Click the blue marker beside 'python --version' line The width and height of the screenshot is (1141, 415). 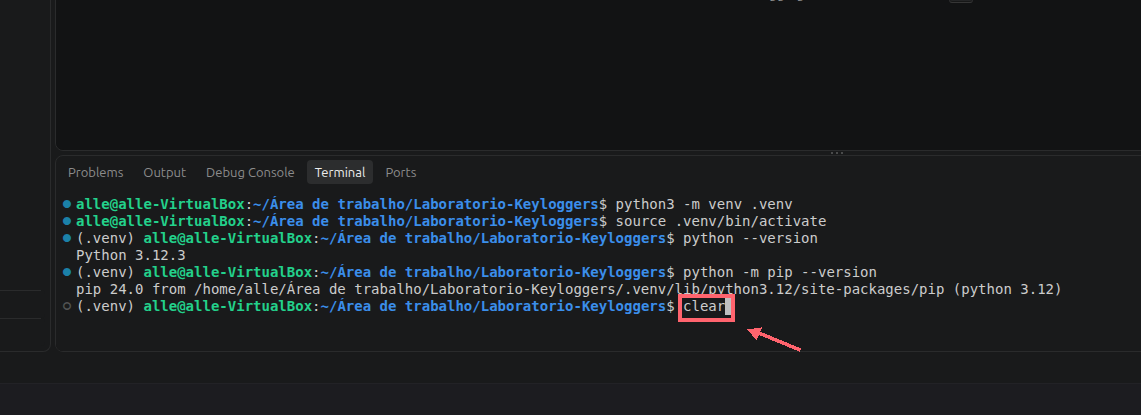point(67,238)
